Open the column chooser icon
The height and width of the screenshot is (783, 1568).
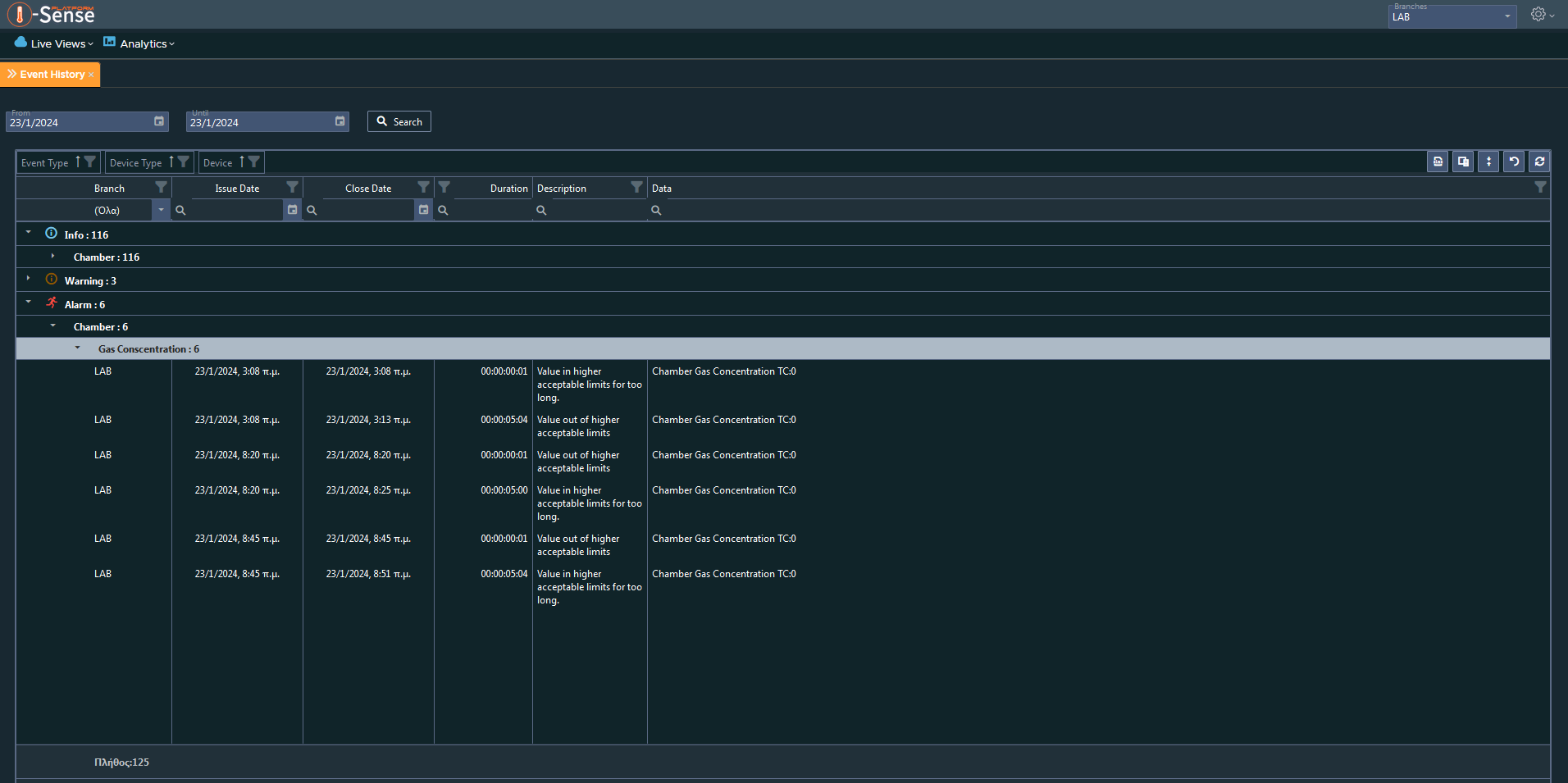coord(1463,162)
